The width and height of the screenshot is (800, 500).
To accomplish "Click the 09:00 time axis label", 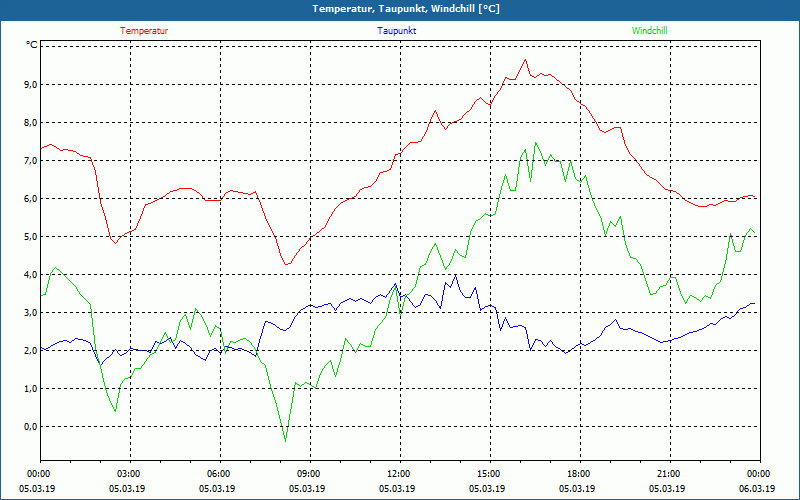I will [310, 474].
